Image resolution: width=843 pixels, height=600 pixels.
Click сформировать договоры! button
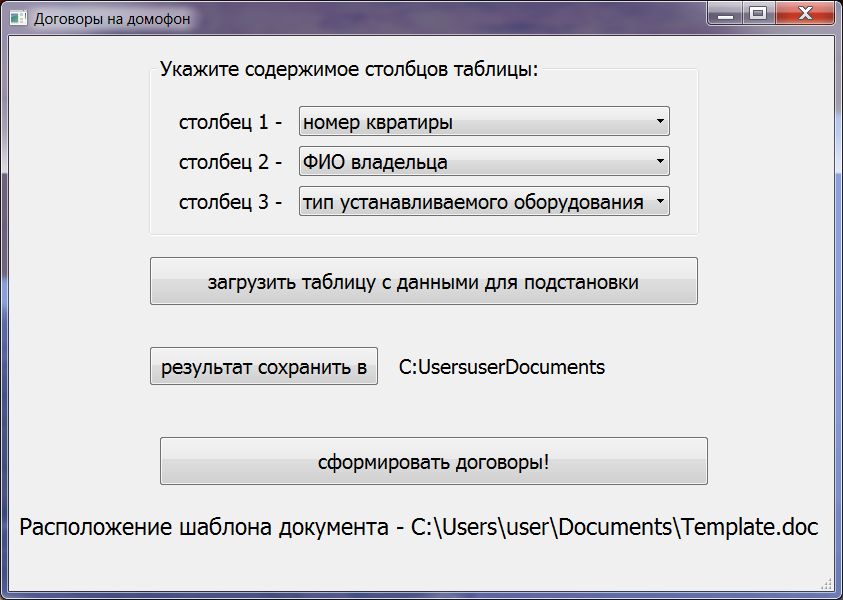point(433,461)
